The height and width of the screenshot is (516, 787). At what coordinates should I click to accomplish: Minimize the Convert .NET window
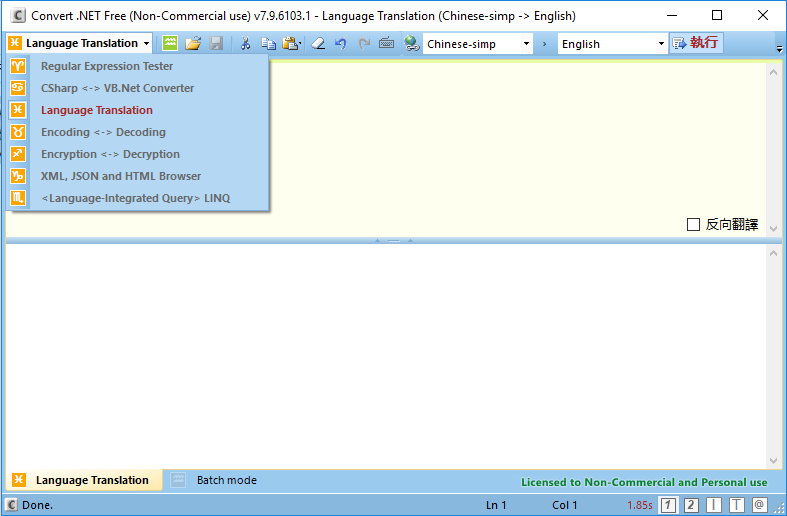click(672, 16)
